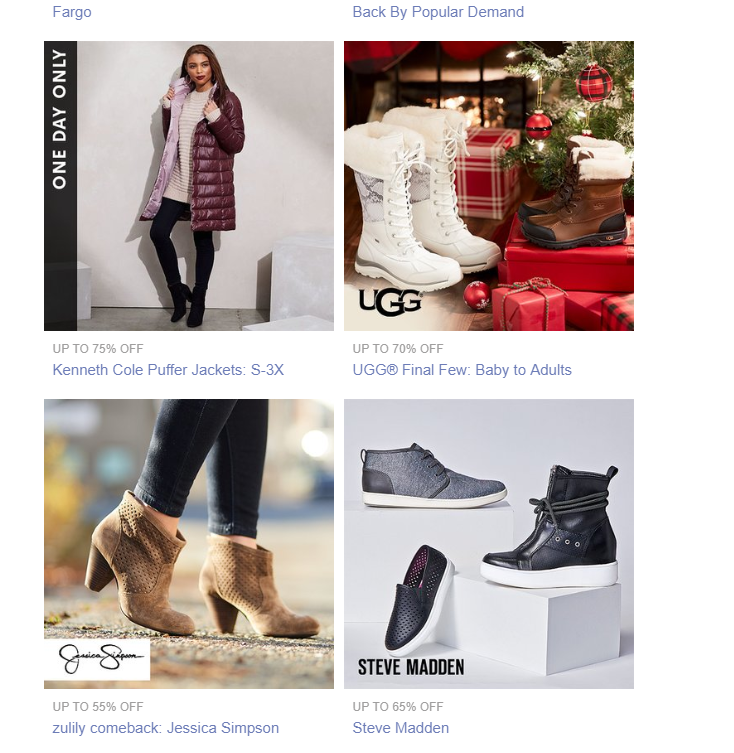Click the UP TO 75% OFF label

pyautogui.click(x=98, y=349)
